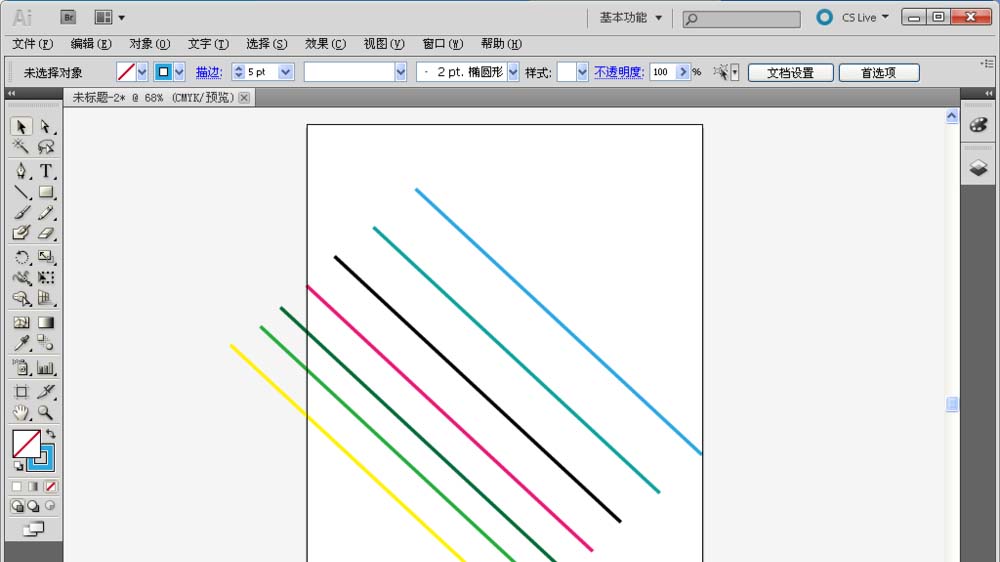Open the 文字(T) menu

[208, 44]
